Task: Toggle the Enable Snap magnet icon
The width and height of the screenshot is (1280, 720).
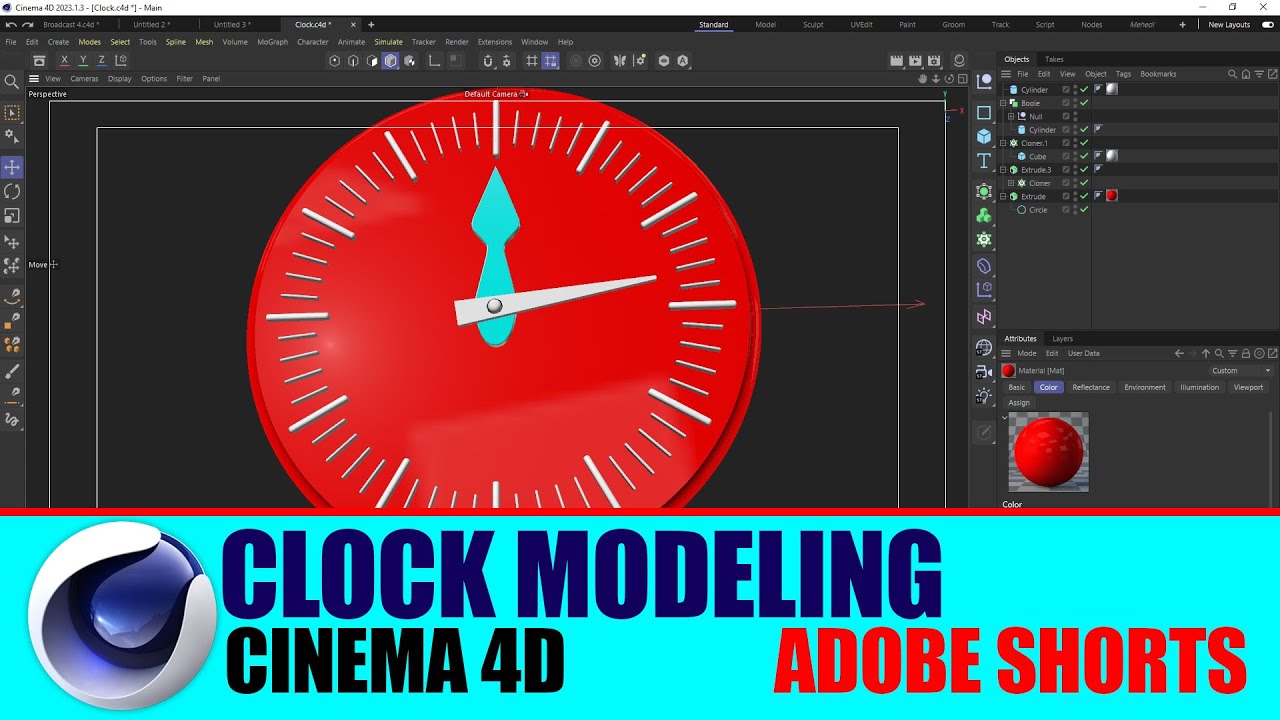Action: (x=487, y=61)
